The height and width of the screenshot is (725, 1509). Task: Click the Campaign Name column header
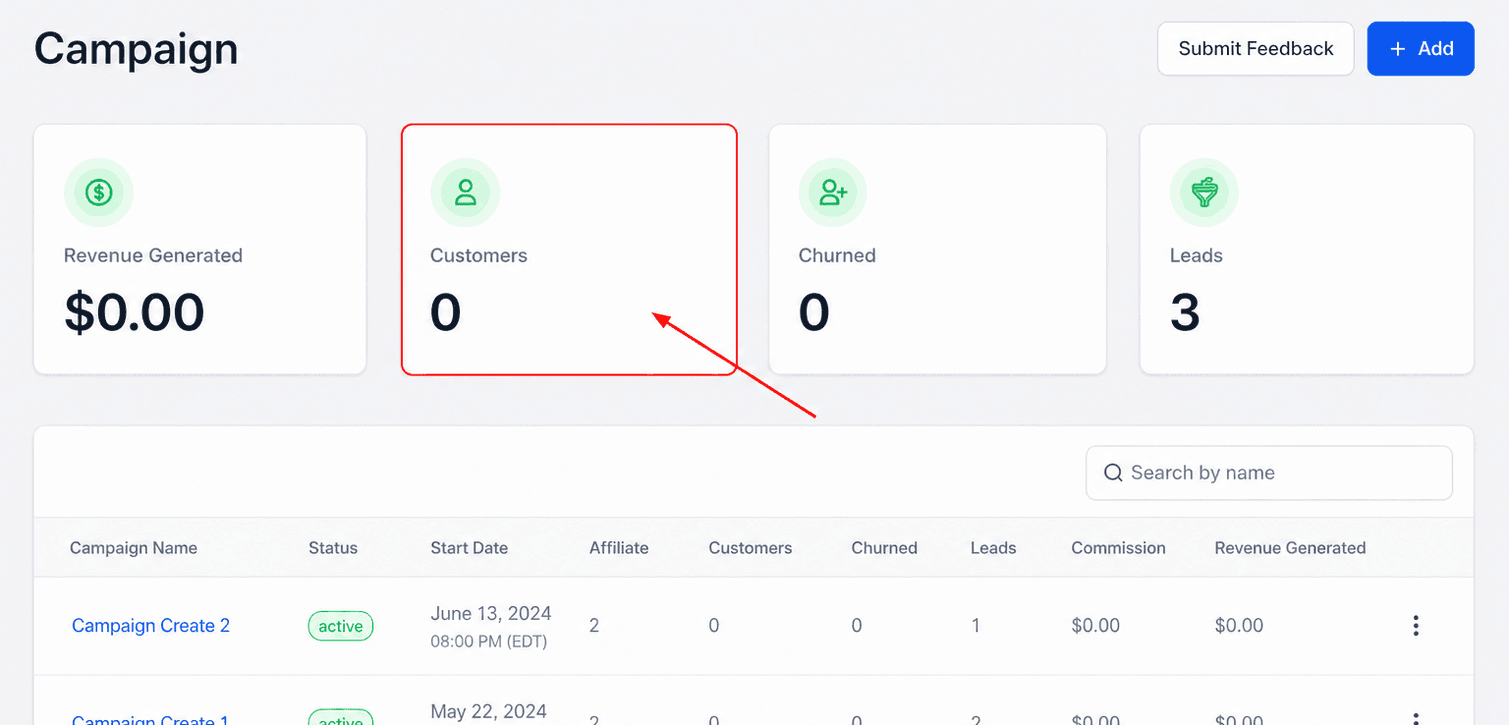coord(134,548)
